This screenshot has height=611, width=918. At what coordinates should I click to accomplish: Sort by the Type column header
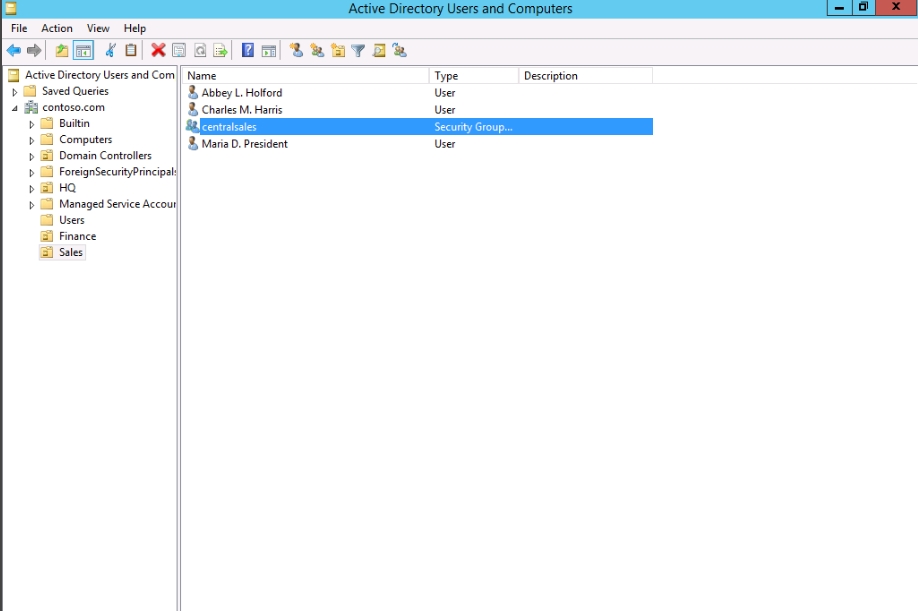474,75
